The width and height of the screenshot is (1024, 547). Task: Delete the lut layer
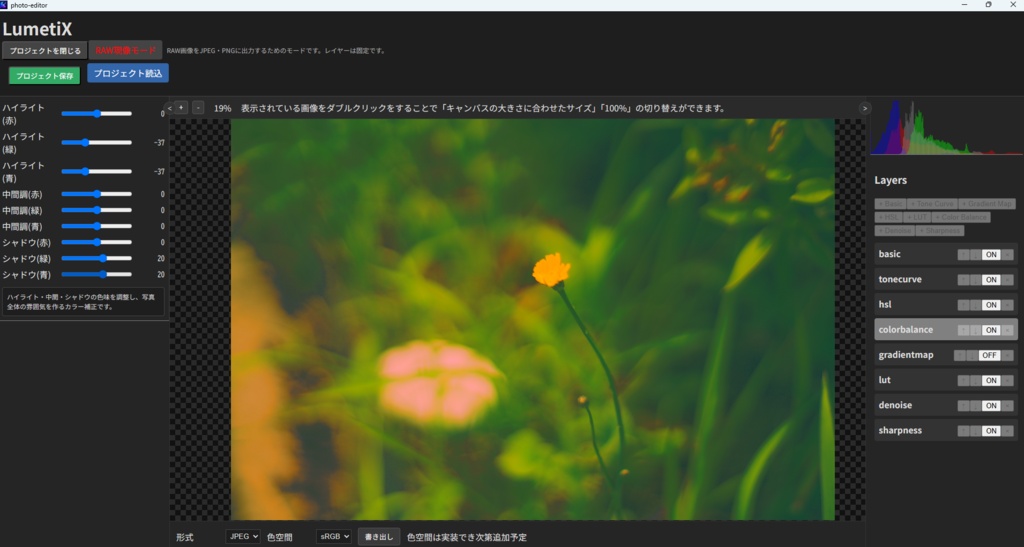point(1008,381)
